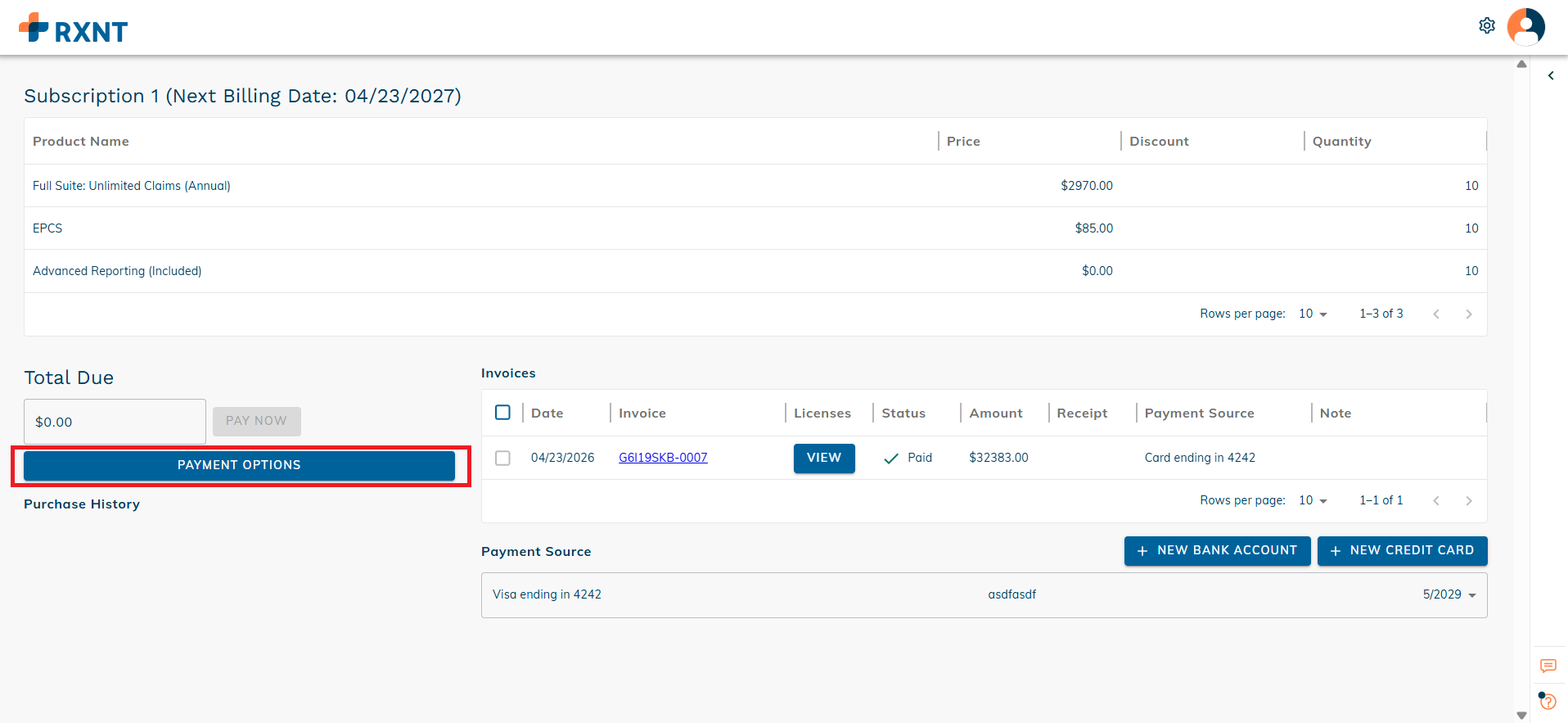Image resolution: width=1568 pixels, height=723 pixels.
Task: Open subscription rows per page dropdown
Action: pyautogui.click(x=1313, y=314)
